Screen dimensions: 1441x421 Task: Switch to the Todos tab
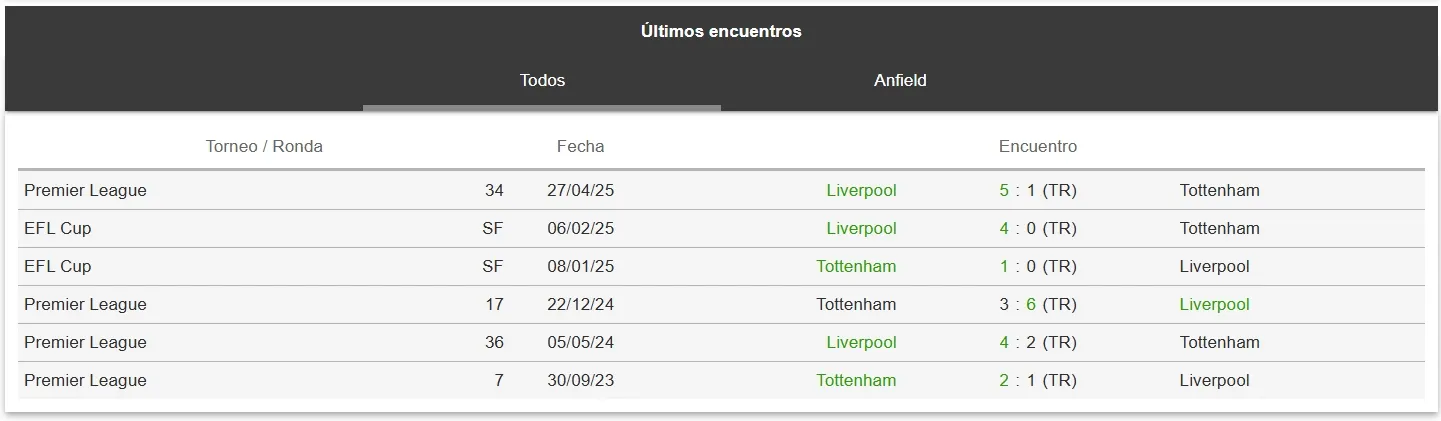(542, 80)
